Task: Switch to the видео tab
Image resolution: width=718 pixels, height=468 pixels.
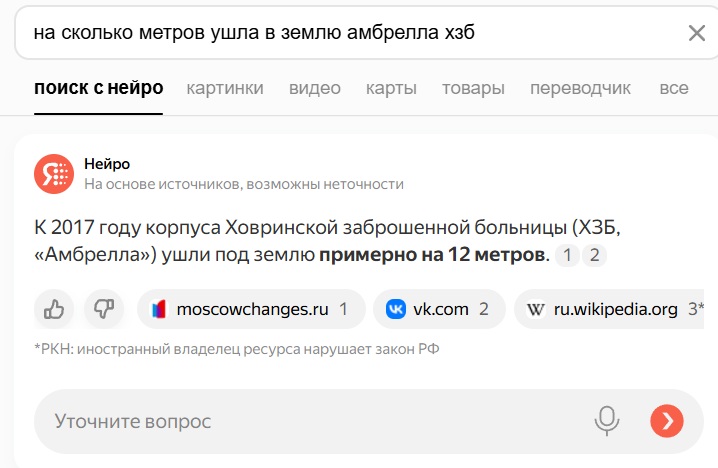Action: pos(315,88)
